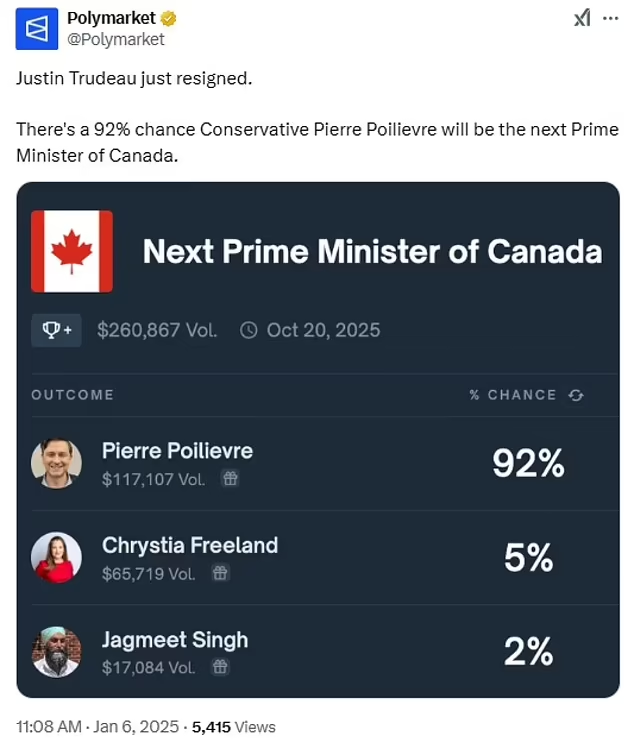Click the clock icon next to Oct 20, 2025
Image resolution: width=634 pixels, height=755 pixels.
click(248, 330)
